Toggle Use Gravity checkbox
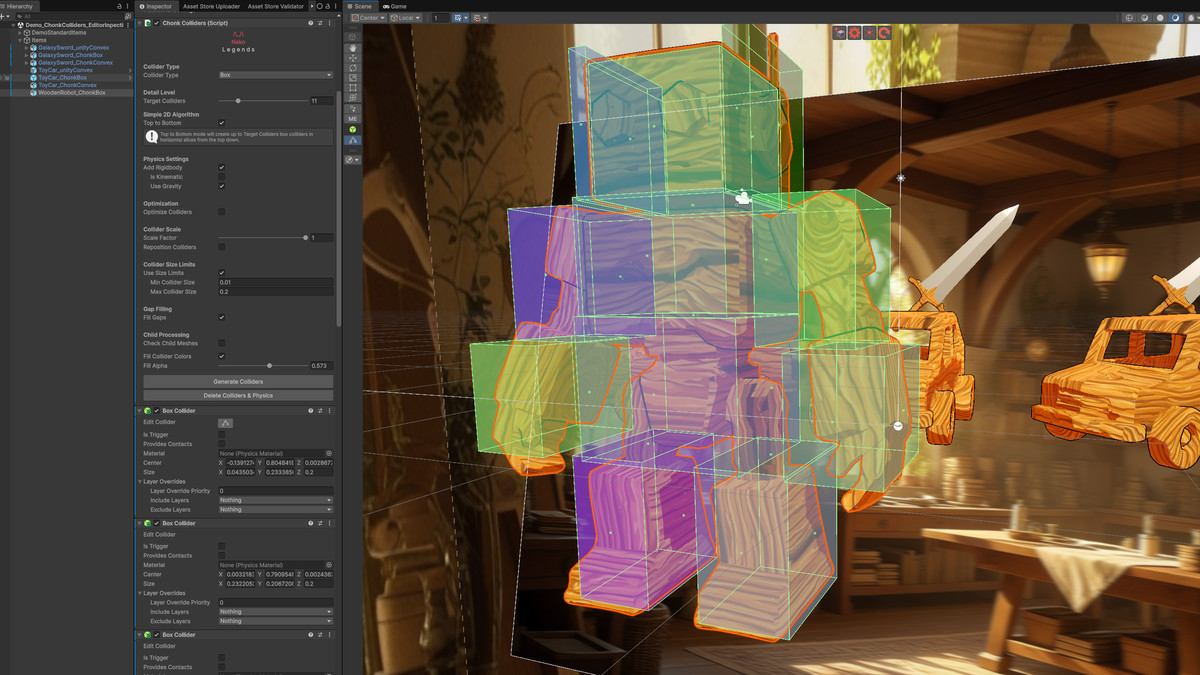The image size is (1200, 675). tap(221, 186)
